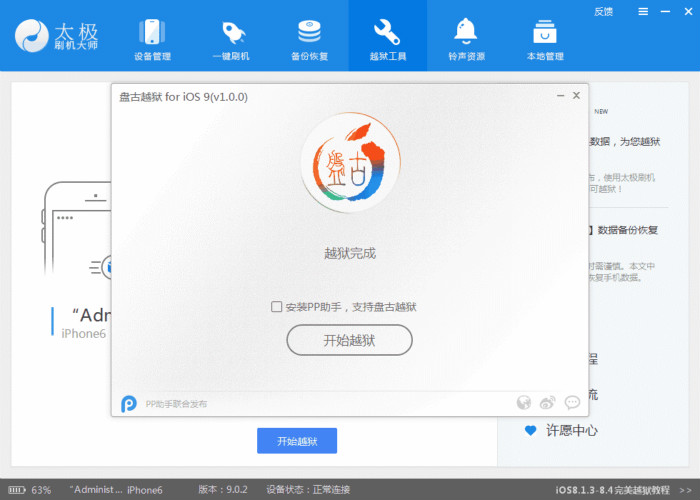The image size is (700, 500).
Task: Open the hamburger menu in title bar
Action: pyautogui.click(x=643, y=12)
